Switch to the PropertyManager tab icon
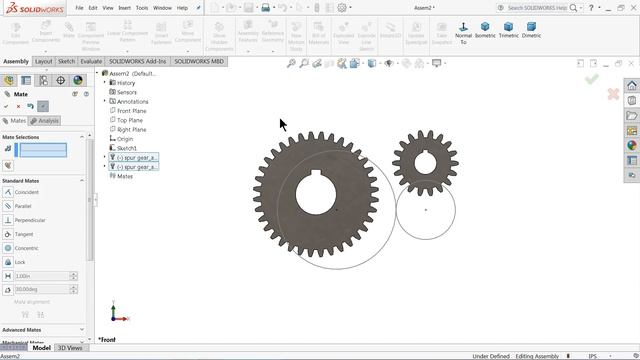This screenshot has height=360, width=640. point(26,80)
